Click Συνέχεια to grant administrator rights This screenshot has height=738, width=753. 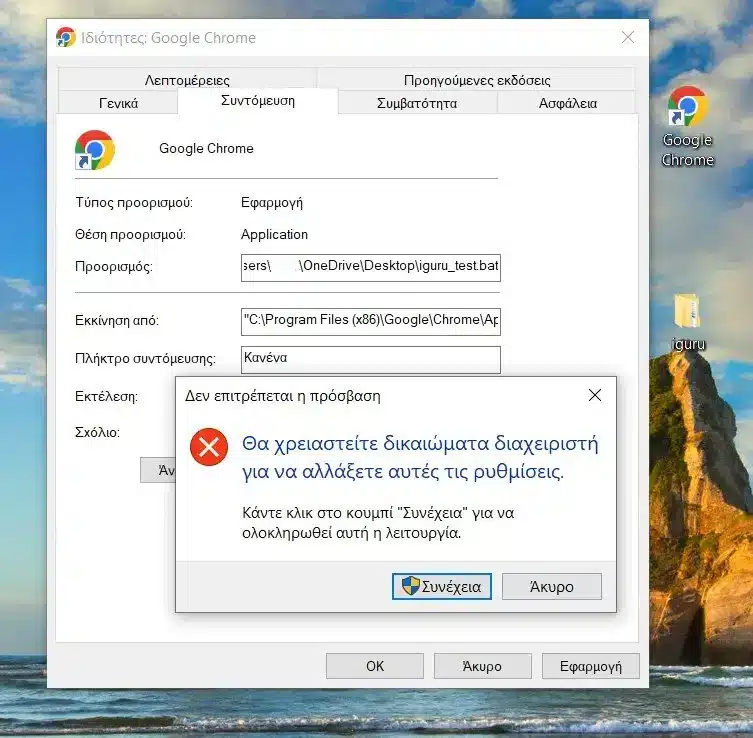[x=442, y=586]
